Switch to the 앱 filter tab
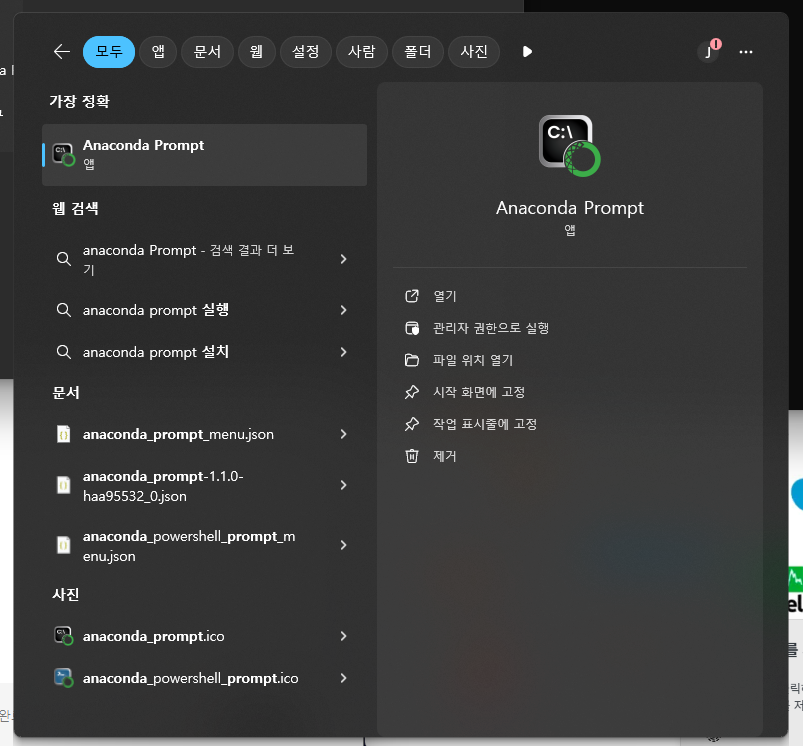Image resolution: width=803 pixels, height=746 pixels. click(158, 52)
